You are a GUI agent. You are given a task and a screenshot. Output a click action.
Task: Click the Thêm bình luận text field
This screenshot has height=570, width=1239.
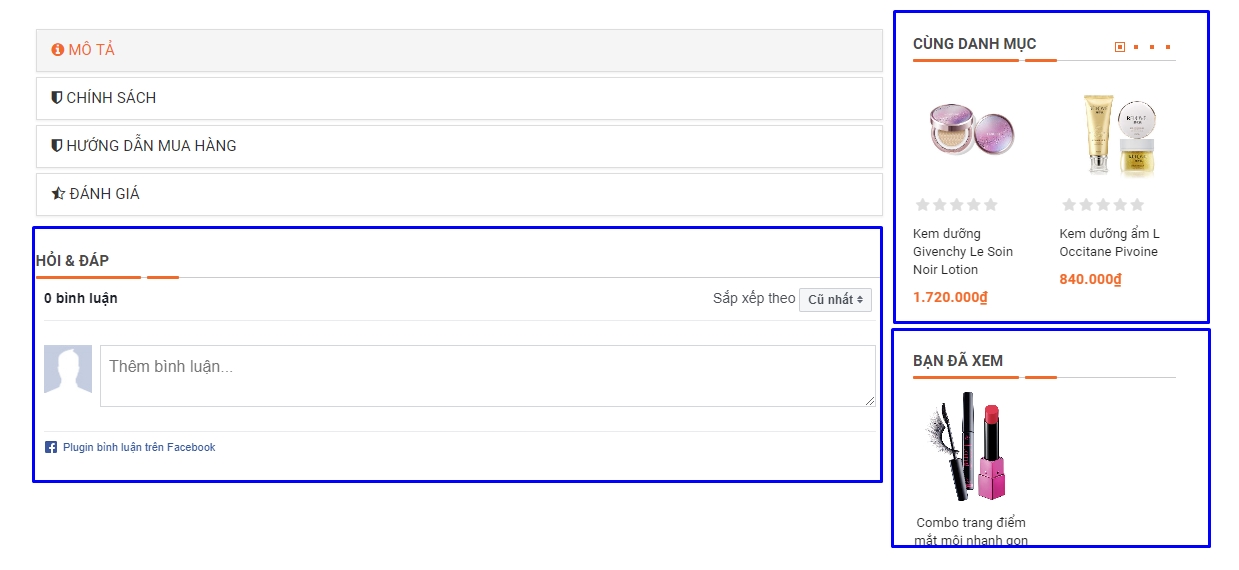[488, 376]
